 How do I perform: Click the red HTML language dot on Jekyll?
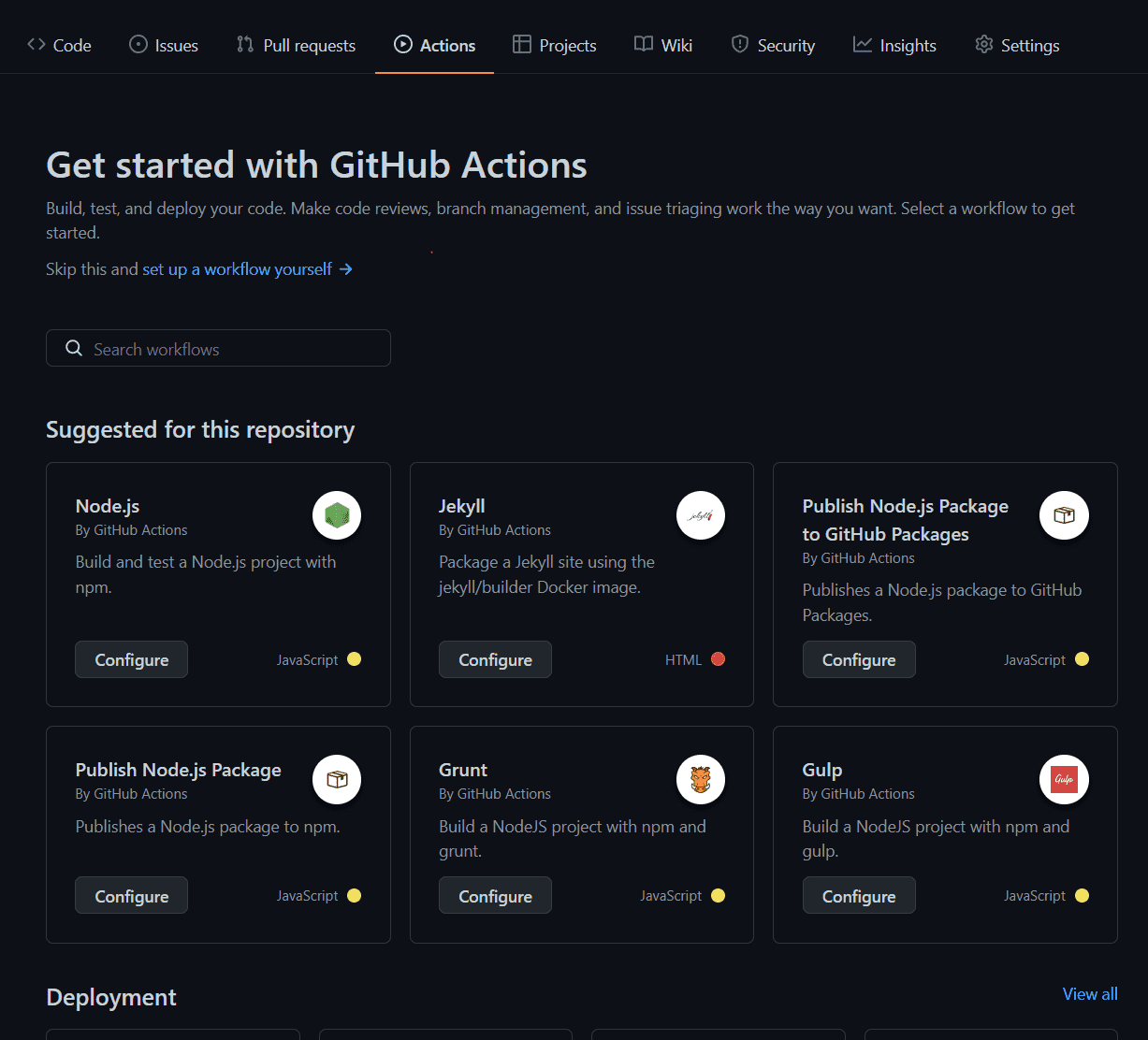tap(718, 659)
